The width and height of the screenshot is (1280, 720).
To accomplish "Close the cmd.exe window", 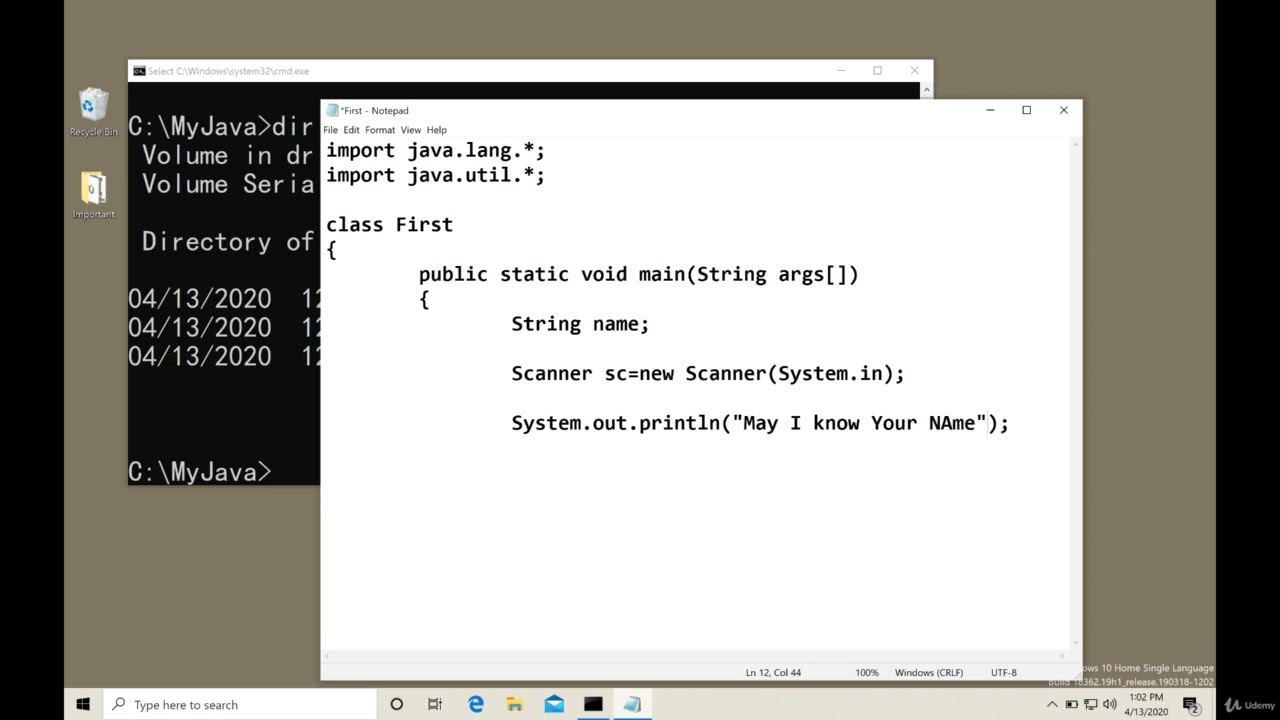I will pos(914,71).
